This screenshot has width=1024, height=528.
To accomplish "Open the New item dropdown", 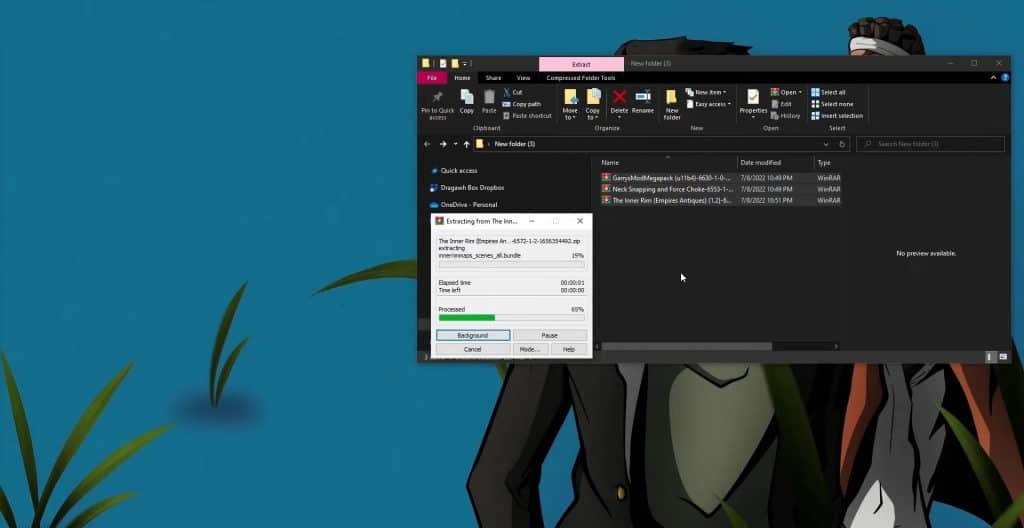I will pos(706,92).
